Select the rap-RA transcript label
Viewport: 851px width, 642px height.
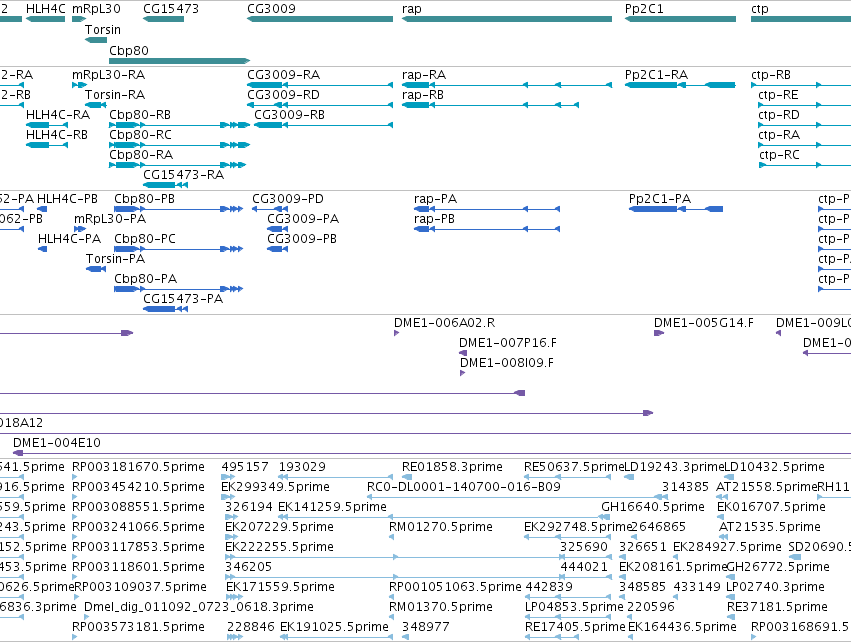point(424,74)
